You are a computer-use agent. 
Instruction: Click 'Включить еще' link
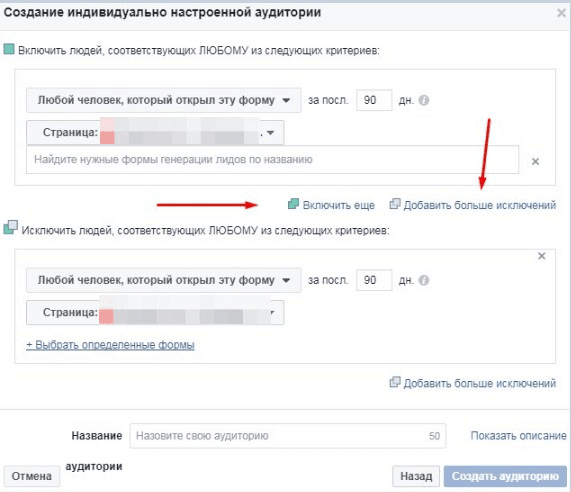tap(339, 205)
